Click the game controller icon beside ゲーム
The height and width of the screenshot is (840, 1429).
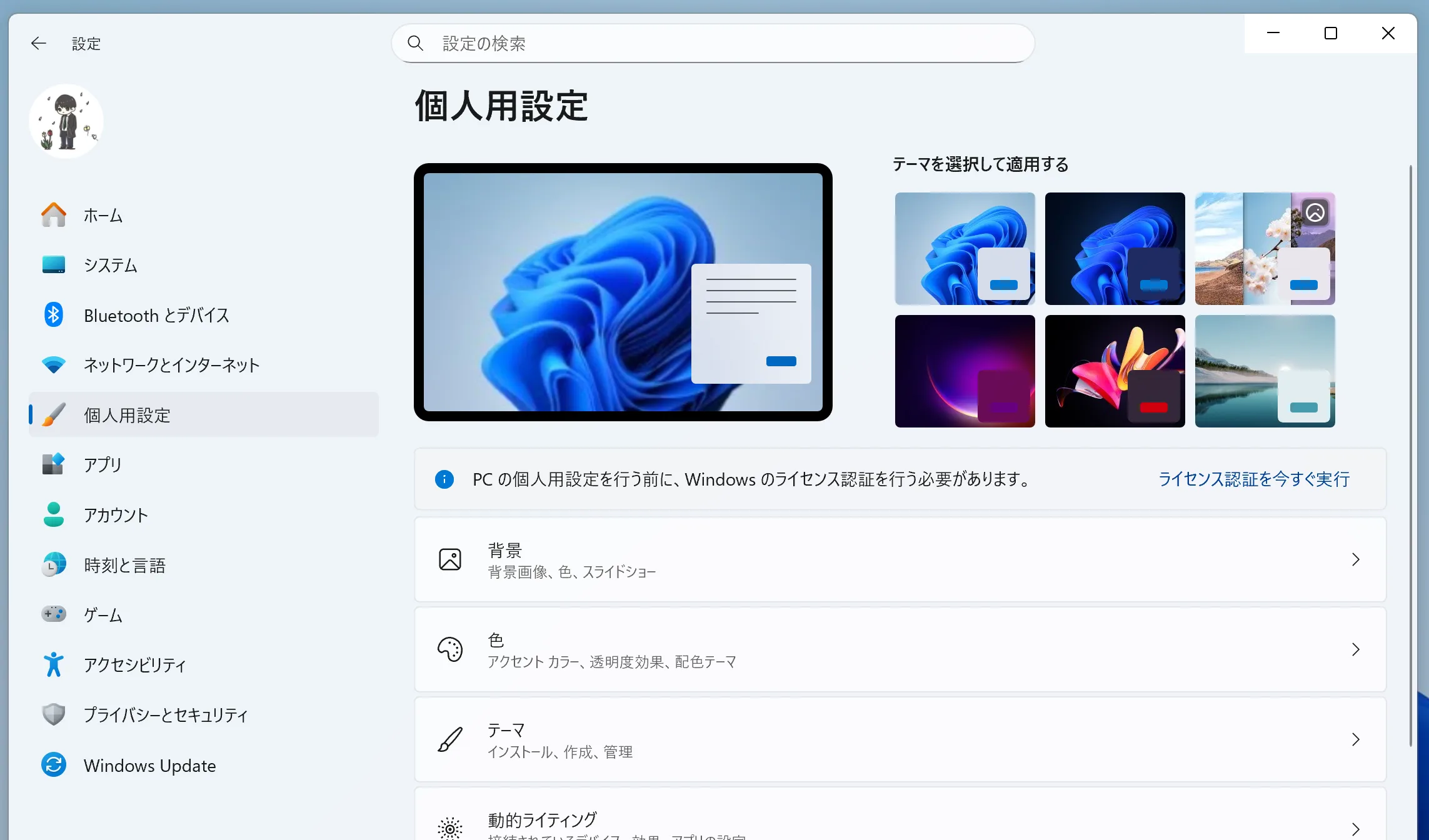click(x=54, y=614)
